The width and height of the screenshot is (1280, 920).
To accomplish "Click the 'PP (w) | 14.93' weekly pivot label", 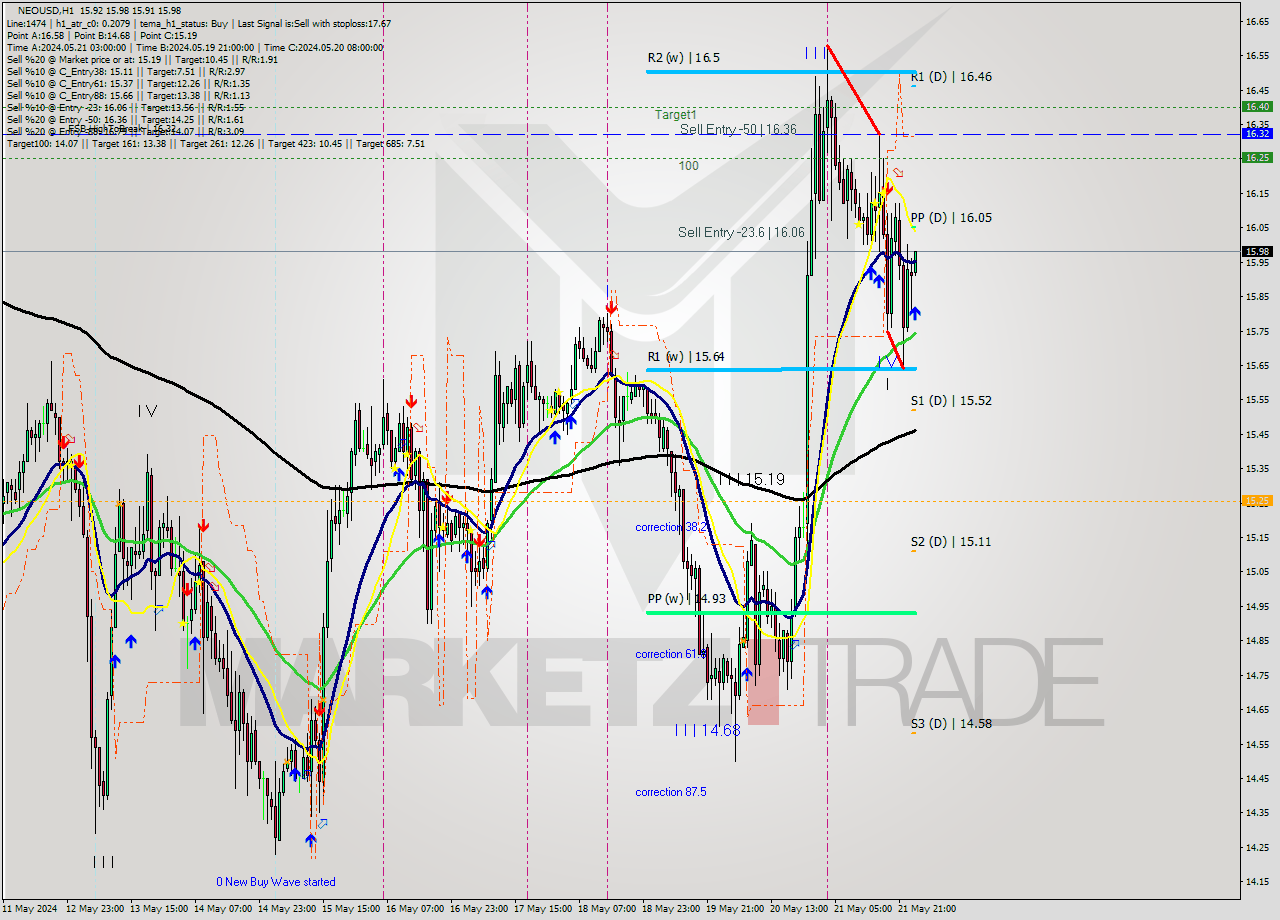I will [x=686, y=599].
